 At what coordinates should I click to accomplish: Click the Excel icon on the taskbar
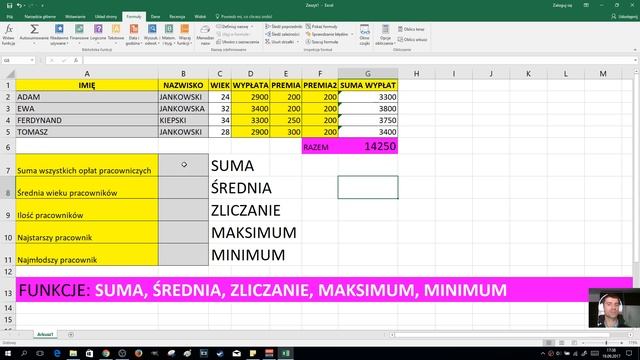[285, 353]
